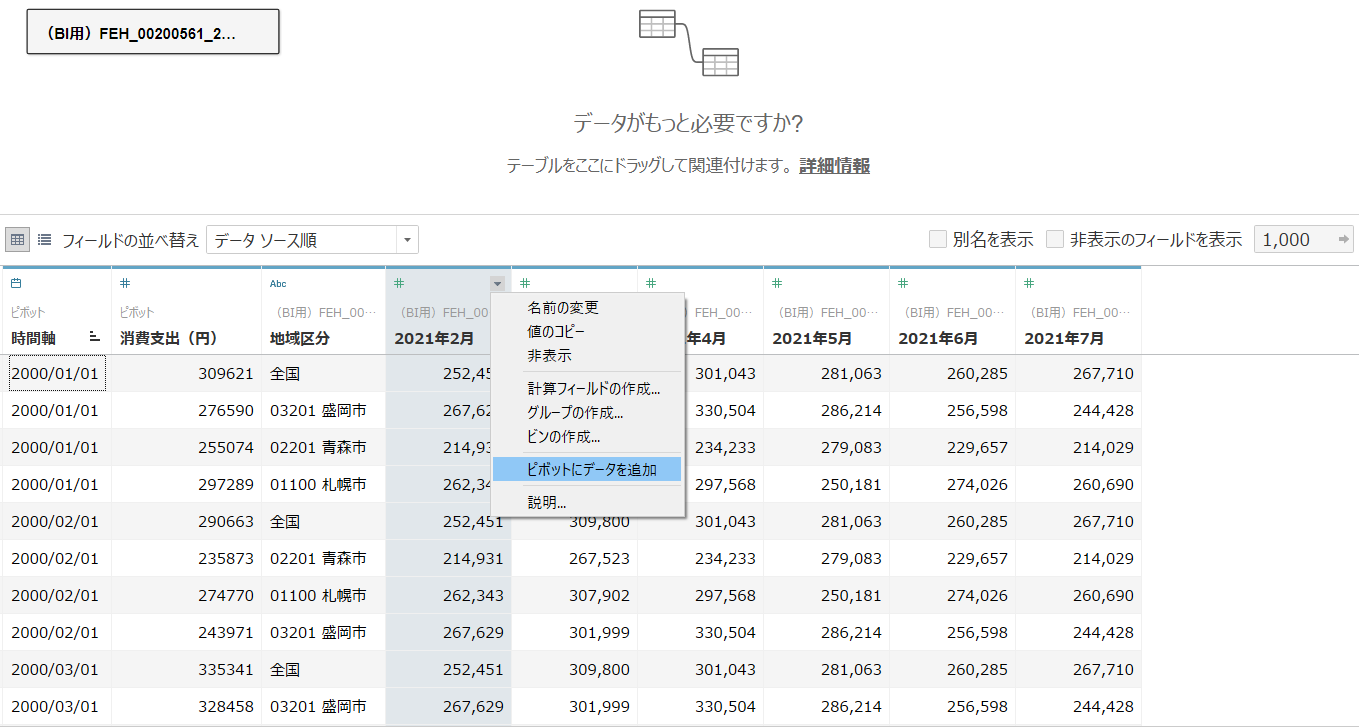Enable 非表示のフィールドを表示 checkbox
This screenshot has height=727, width=1359.
[x=1055, y=239]
